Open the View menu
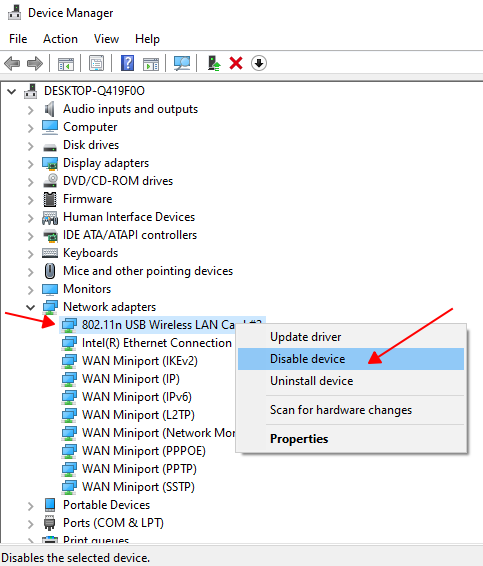 [106, 39]
